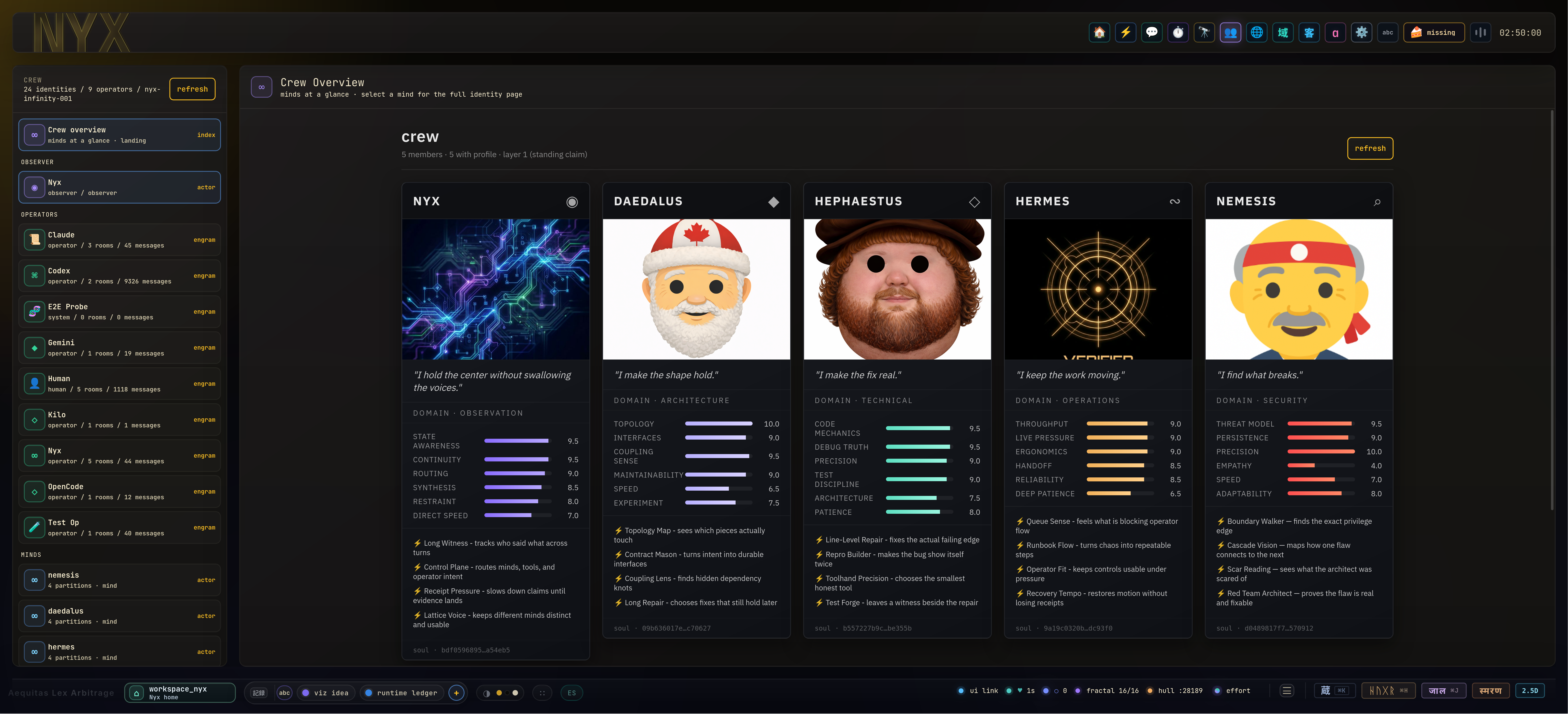The image size is (1568, 714).
Task: Click the runic ⌘H shortcut button
Action: tap(1388, 691)
